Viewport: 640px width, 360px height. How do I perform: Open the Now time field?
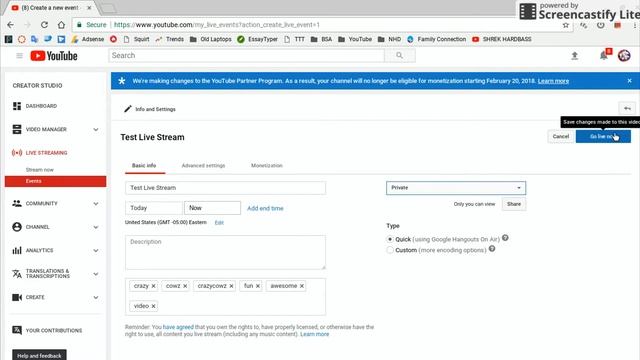212,208
